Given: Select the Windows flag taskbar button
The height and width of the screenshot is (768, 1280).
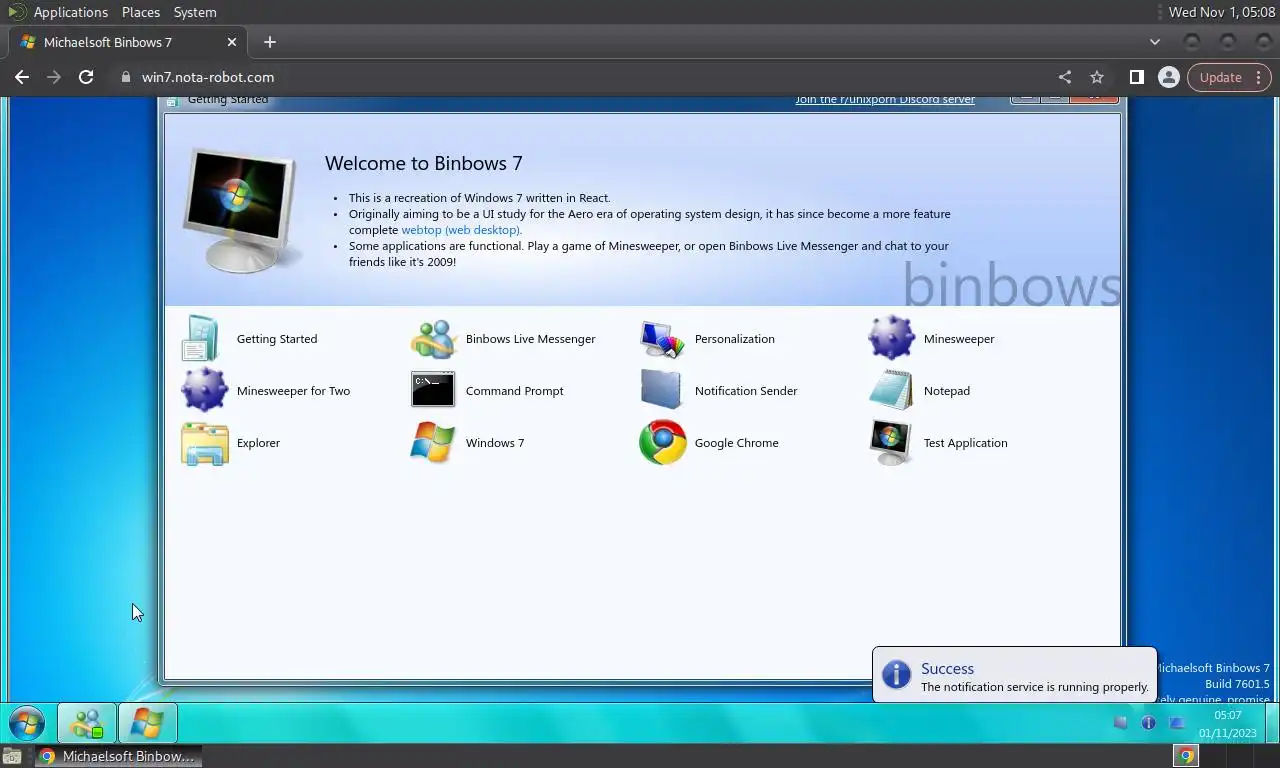Looking at the screenshot, I should coord(147,722).
